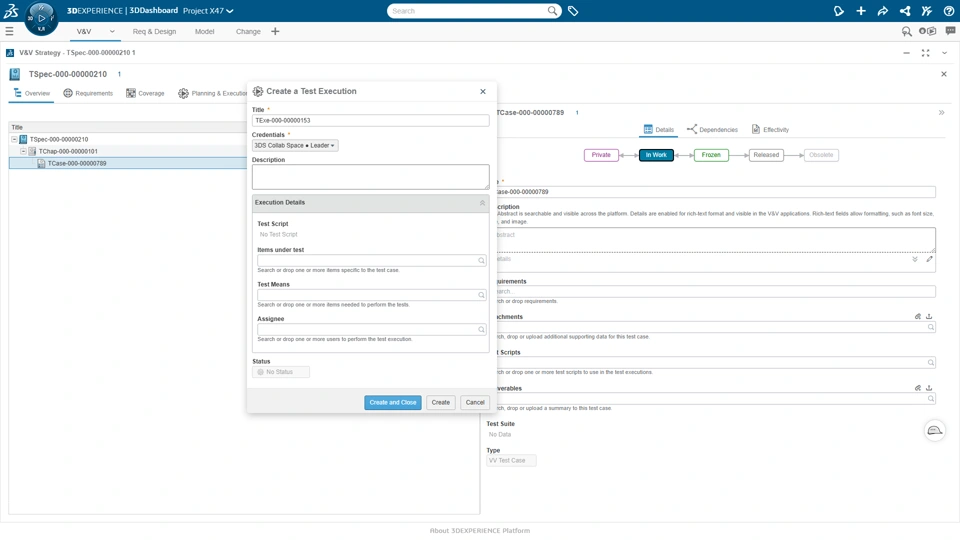This screenshot has width=960, height=540.
Task: Close the Create a Test Execution dialog
Action: click(x=483, y=91)
